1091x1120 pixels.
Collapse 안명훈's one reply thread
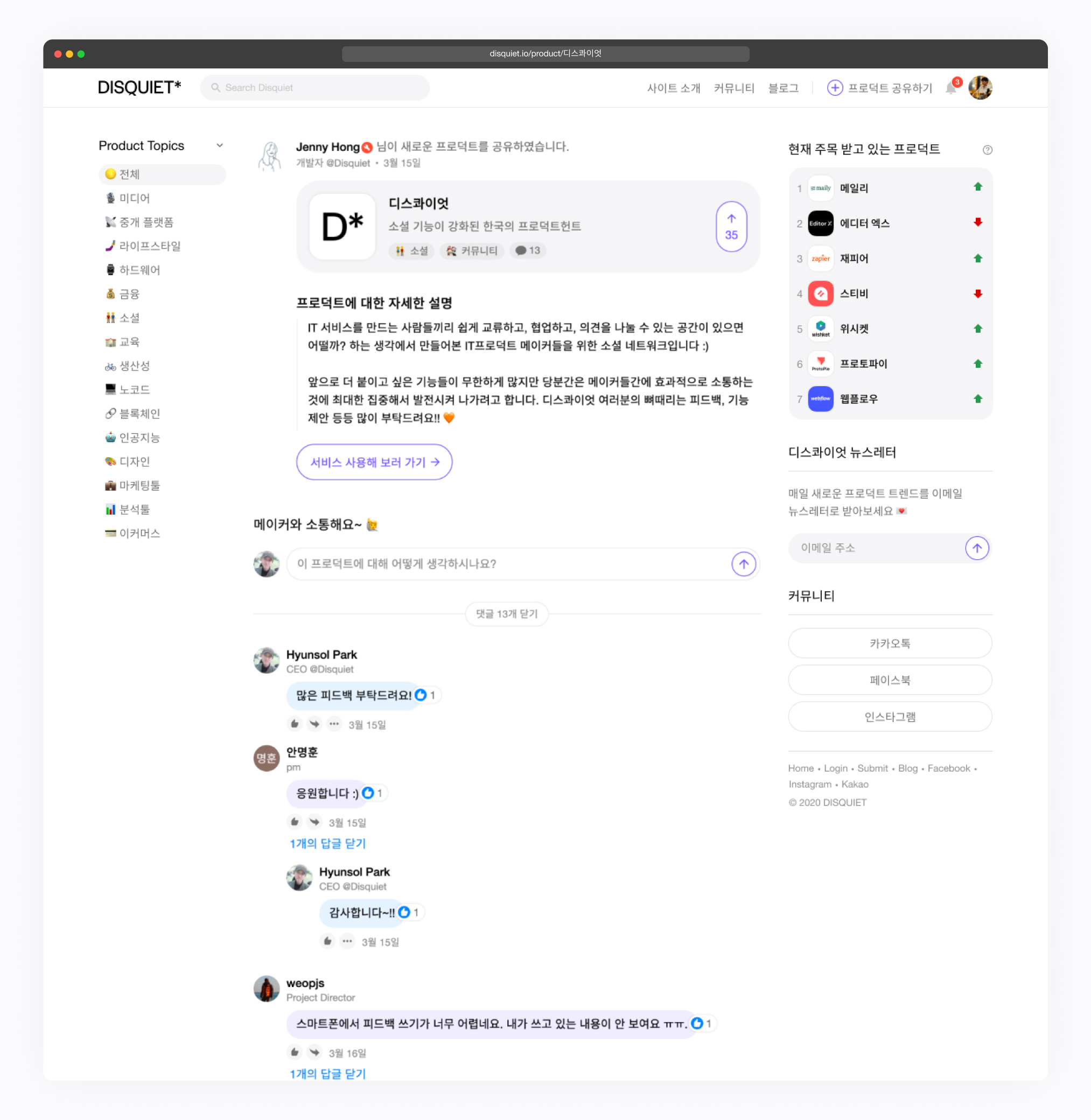click(x=327, y=843)
